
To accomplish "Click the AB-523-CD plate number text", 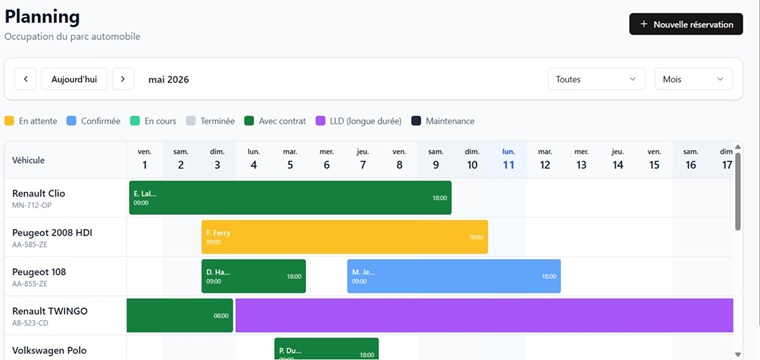I will coord(30,323).
